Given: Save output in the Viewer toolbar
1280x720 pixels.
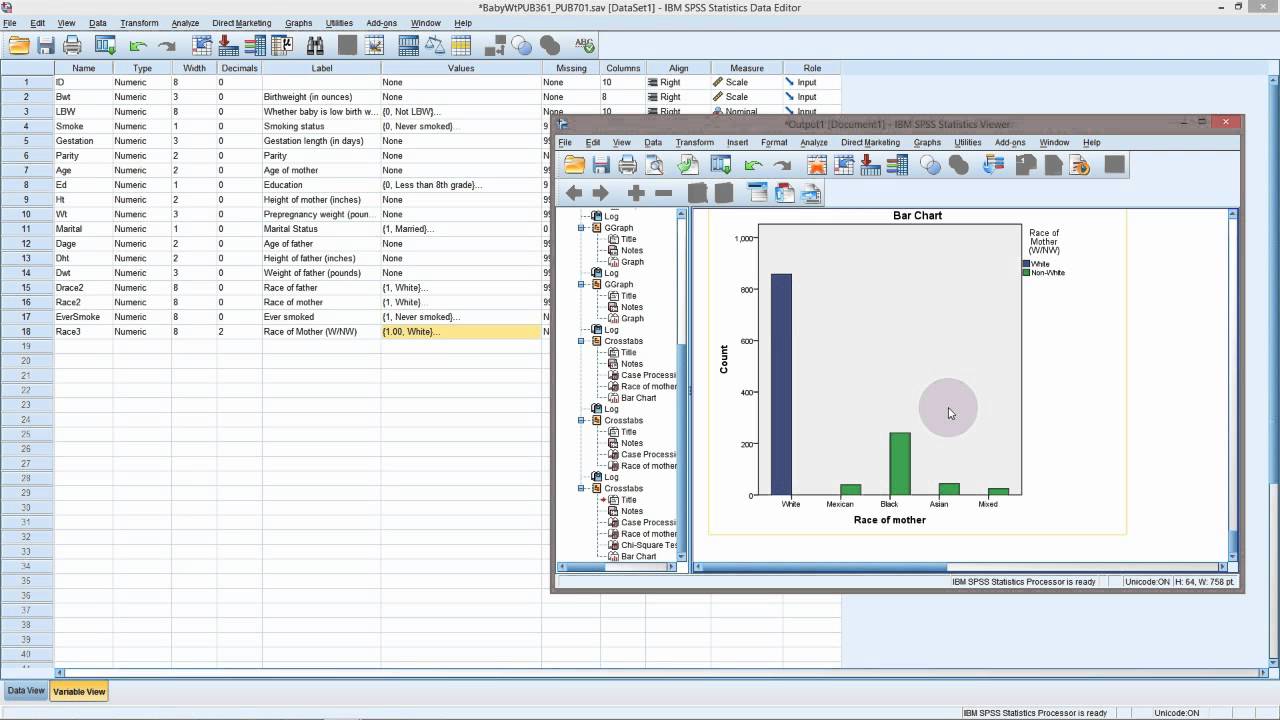Looking at the screenshot, I should tap(601, 165).
